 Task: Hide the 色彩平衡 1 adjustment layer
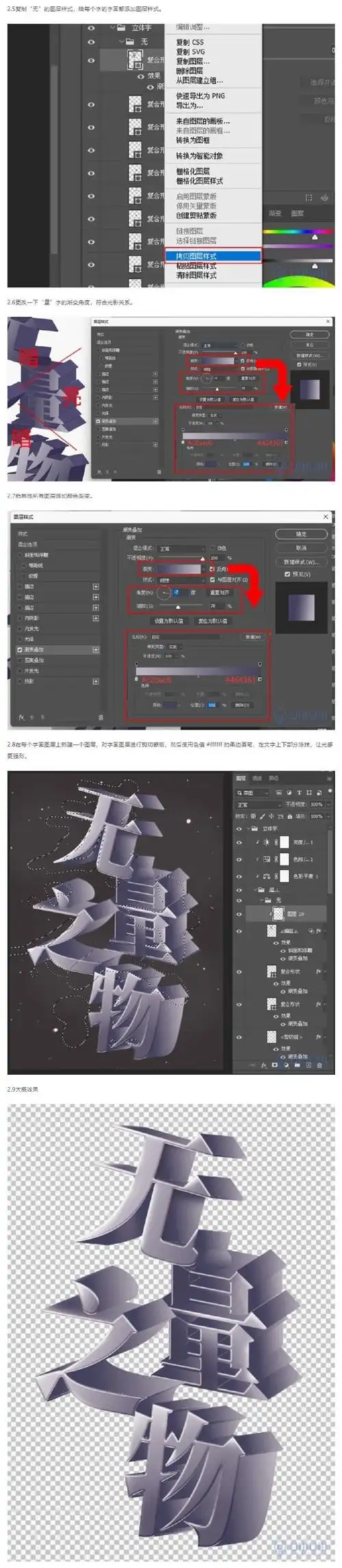239,876
